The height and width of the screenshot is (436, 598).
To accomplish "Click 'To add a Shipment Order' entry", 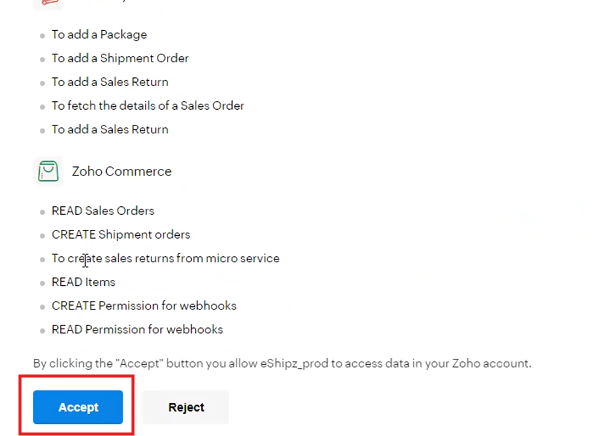I will (120, 58).
